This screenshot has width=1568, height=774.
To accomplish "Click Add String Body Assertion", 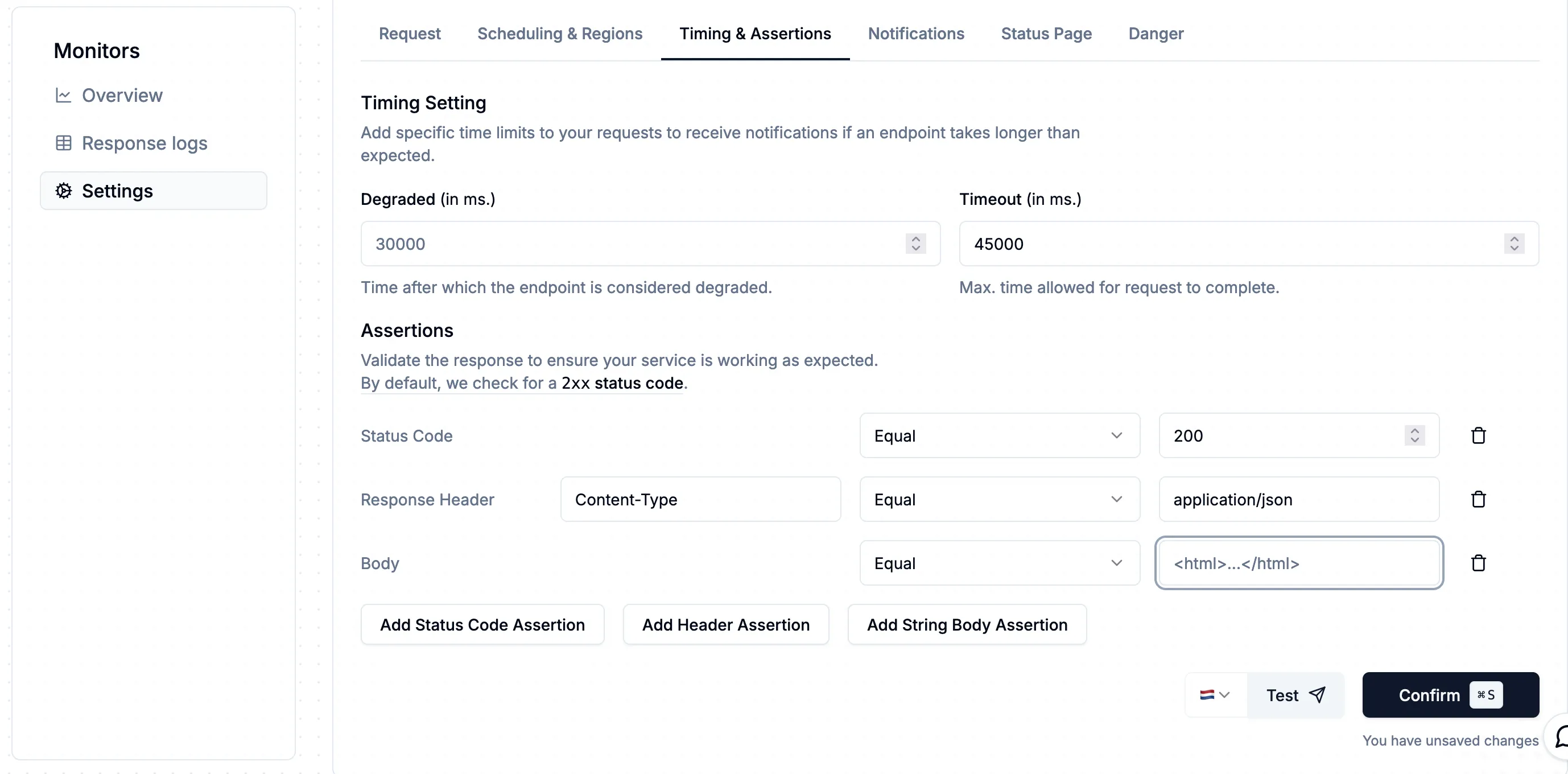I will (x=967, y=624).
